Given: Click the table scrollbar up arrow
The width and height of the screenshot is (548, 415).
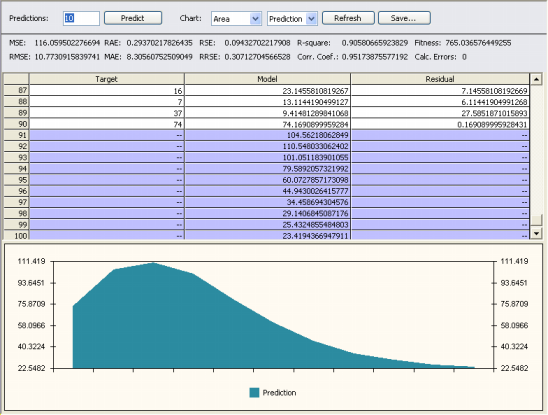Looking at the screenshot, I should (x=536, y=79).
